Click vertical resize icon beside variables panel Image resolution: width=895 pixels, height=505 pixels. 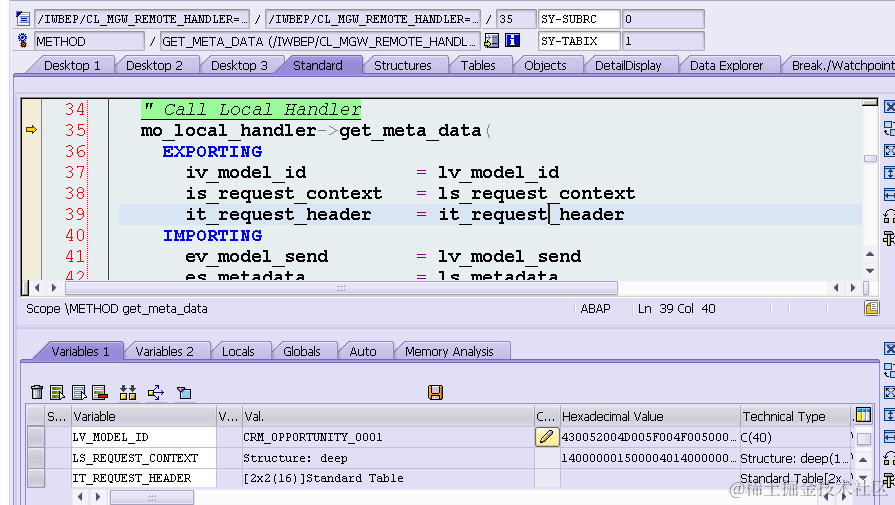[889, 415]
